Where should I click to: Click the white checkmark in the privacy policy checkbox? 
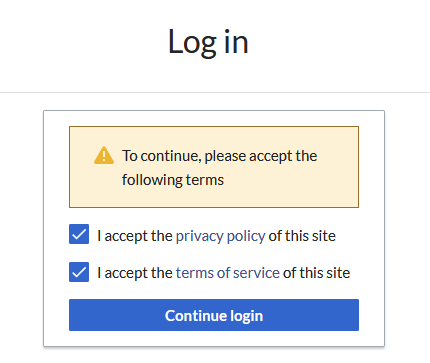[x=79, y=234]
